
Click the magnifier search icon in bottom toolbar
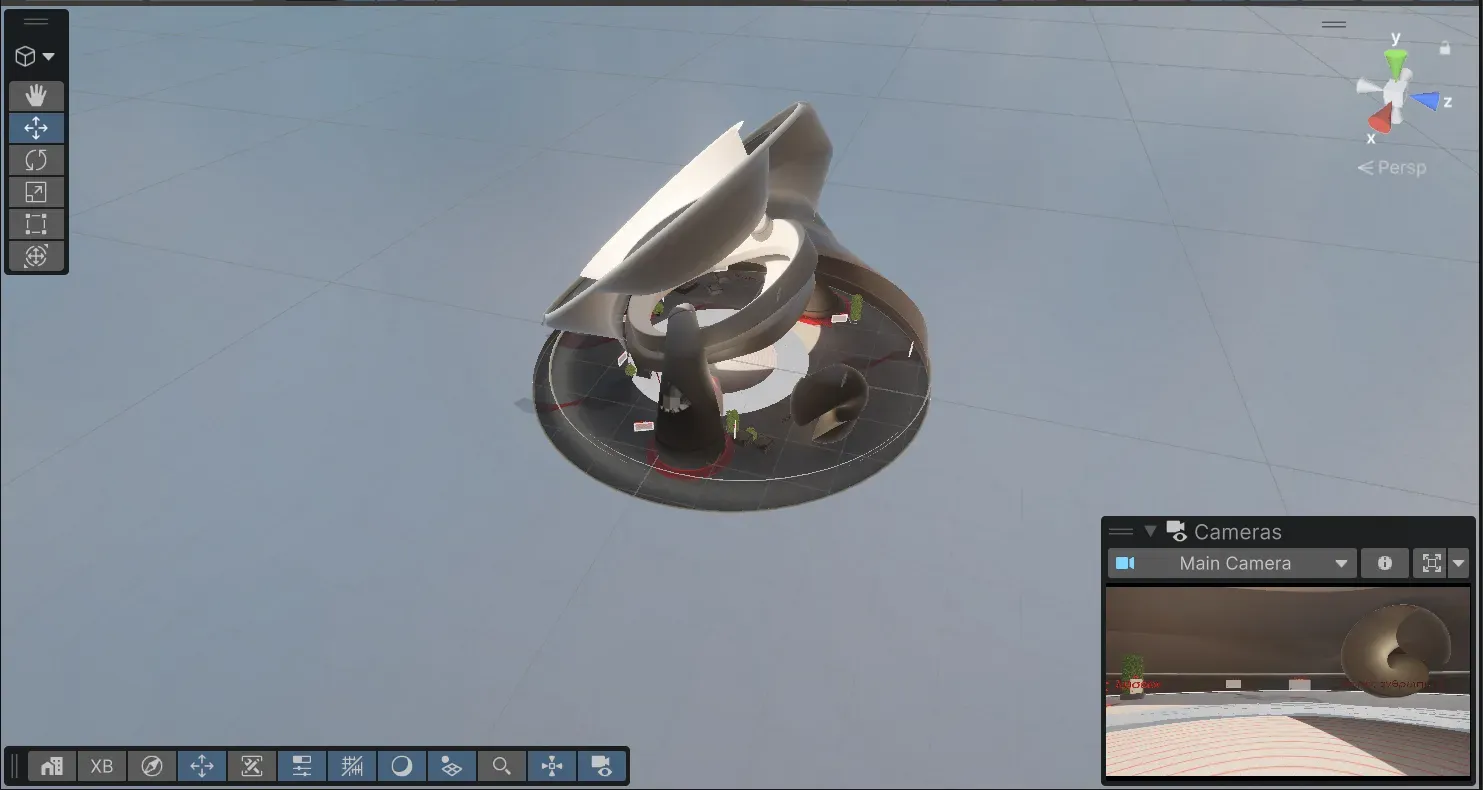click(502, 766)
